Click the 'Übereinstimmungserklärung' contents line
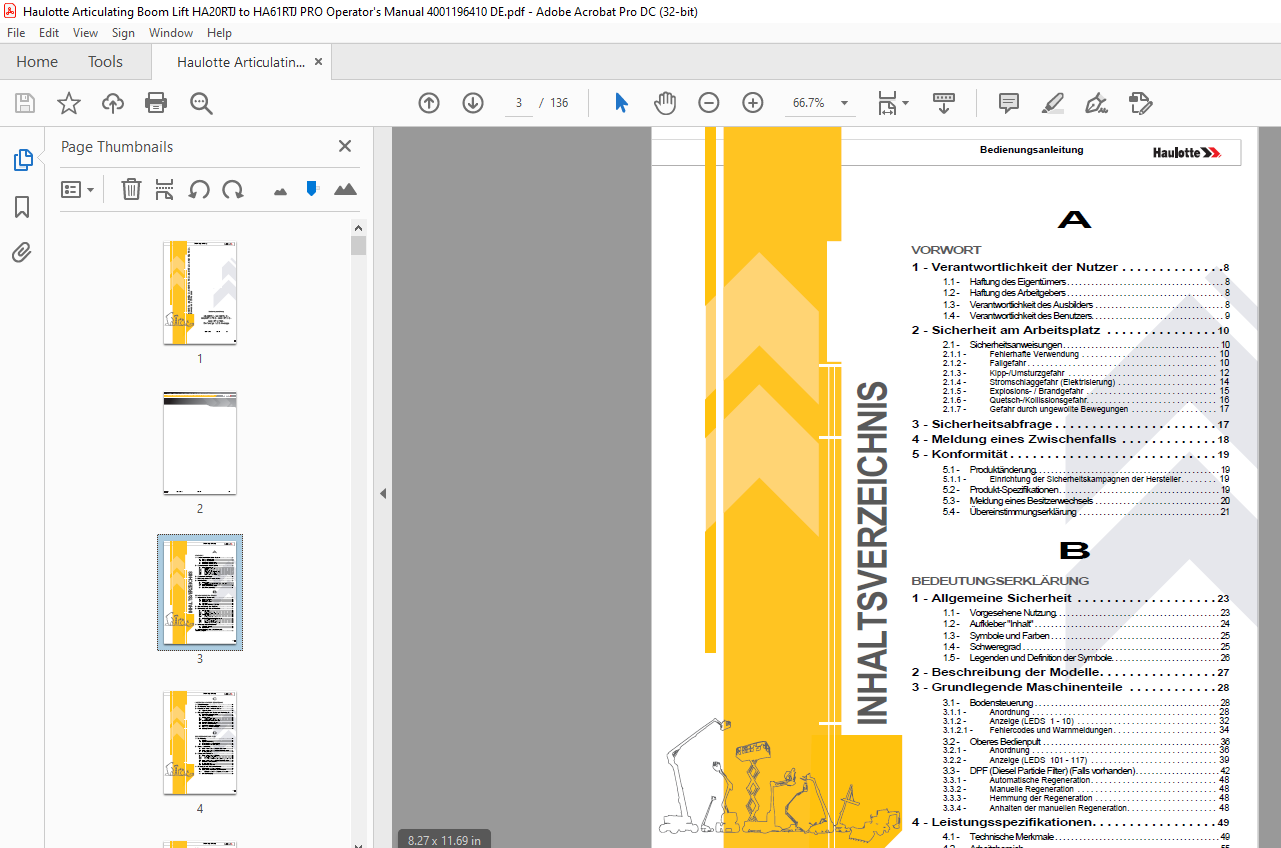 tap(1085, 512)
